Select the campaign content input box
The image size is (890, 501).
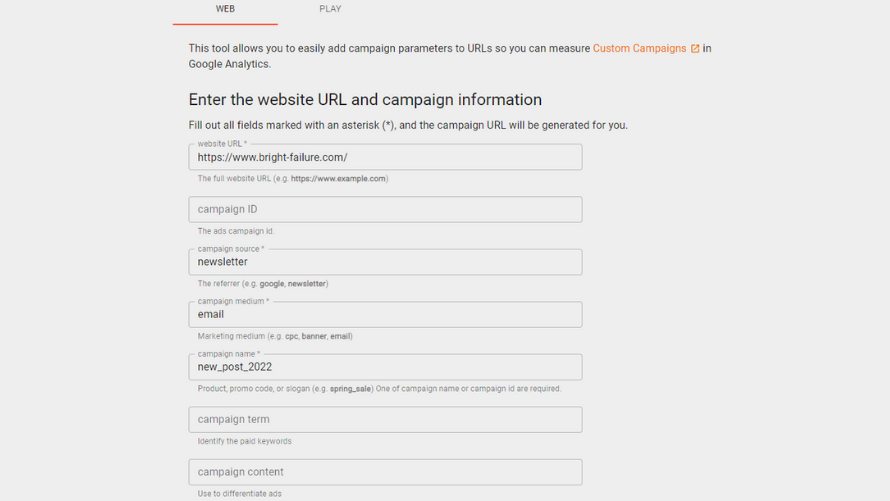(385, 472)
